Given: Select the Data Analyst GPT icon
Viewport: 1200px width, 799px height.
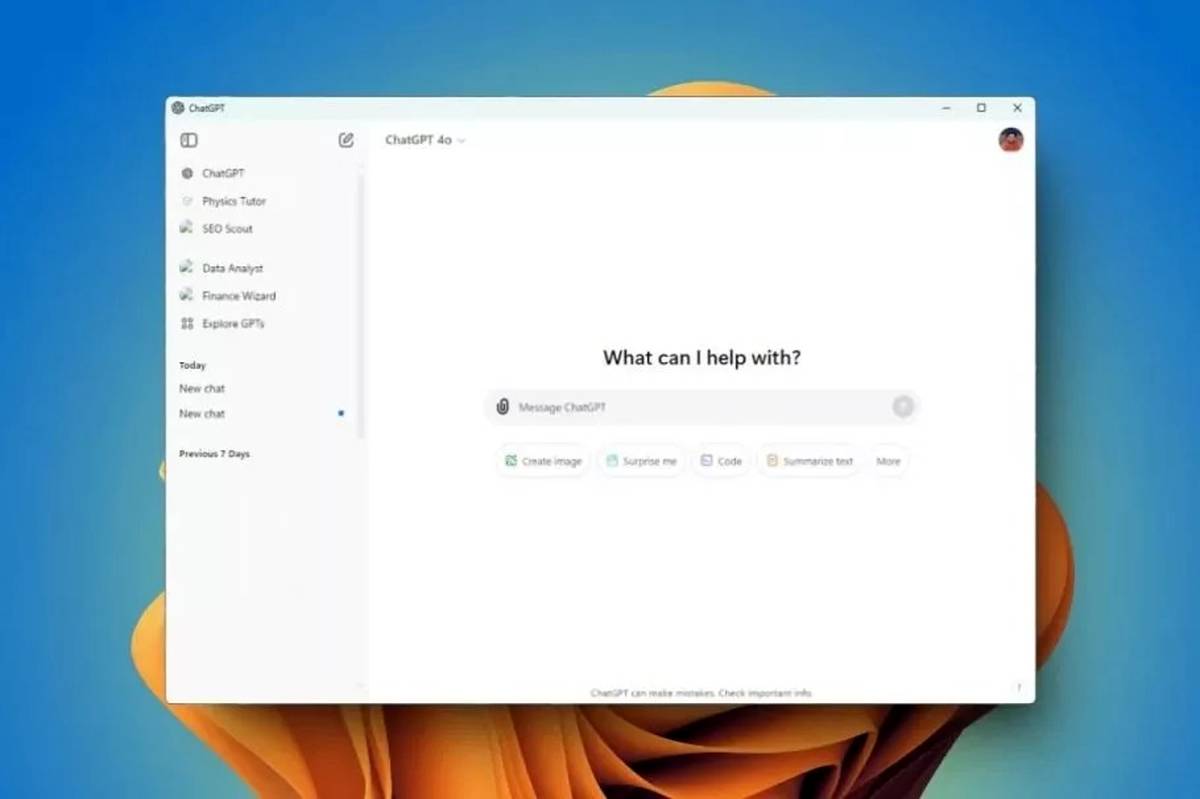Looking at the screenshot, I should [187, 268].
